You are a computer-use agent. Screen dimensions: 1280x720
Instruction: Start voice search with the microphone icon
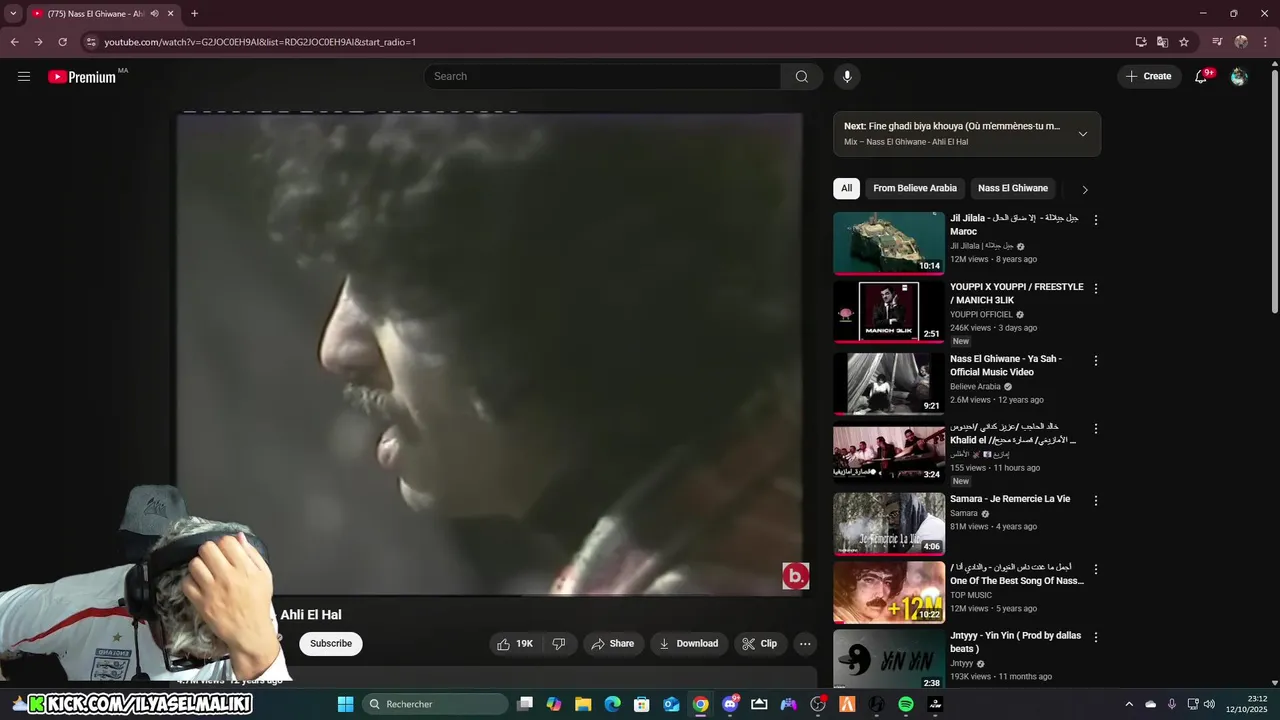[847, 76]
